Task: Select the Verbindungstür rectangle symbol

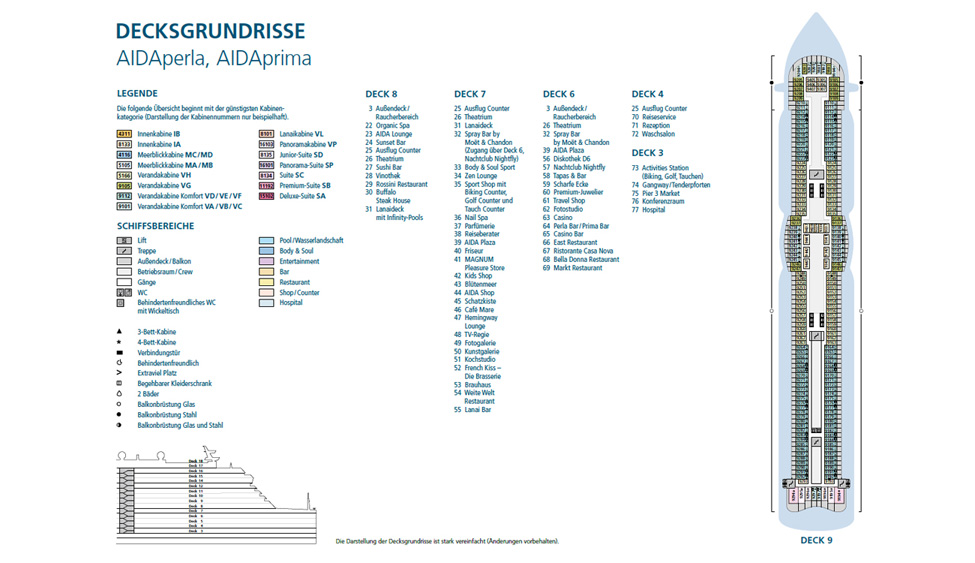Action: click(120, 352)
